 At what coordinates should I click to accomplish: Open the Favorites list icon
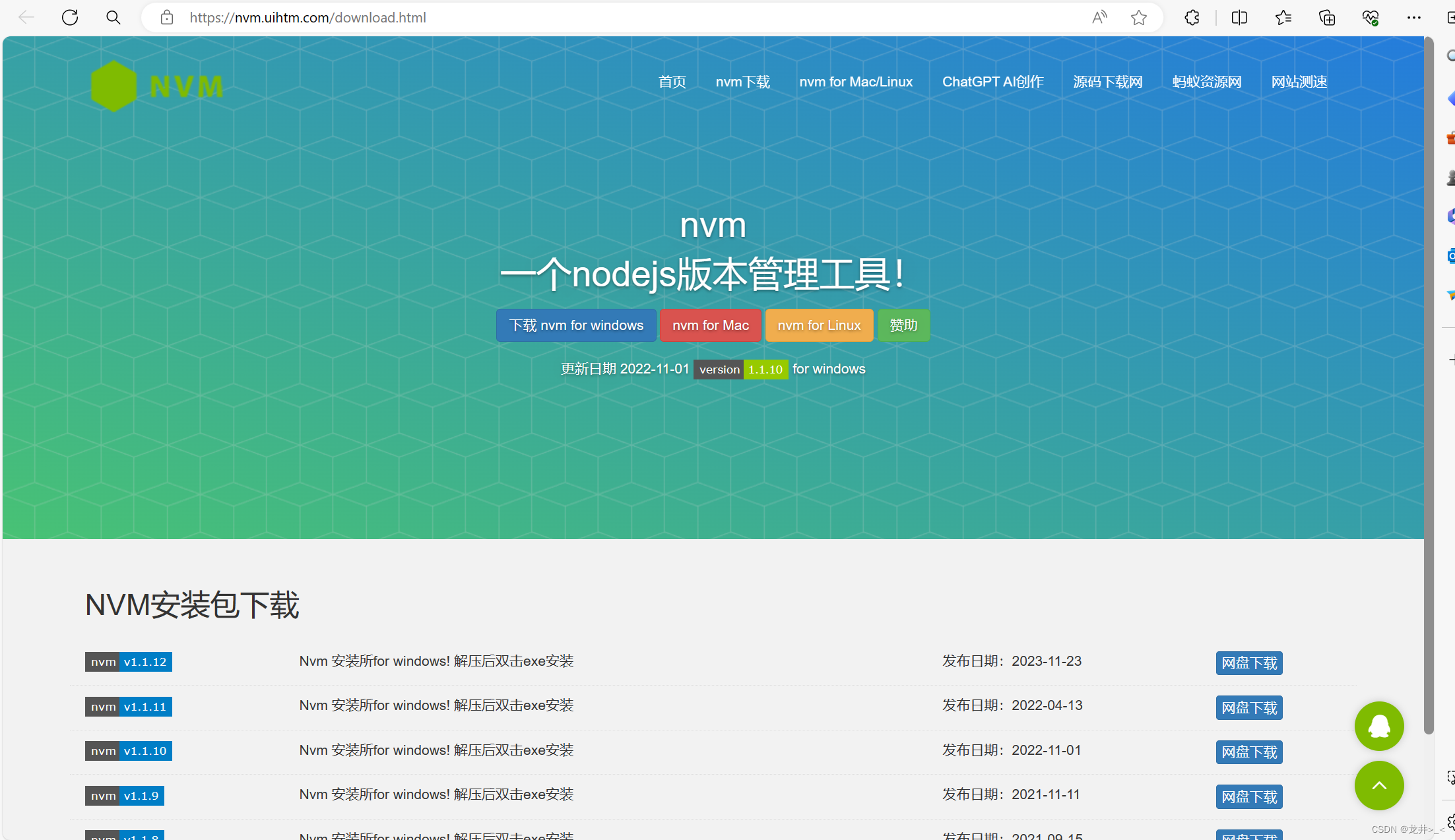[x=1283, y=18]
